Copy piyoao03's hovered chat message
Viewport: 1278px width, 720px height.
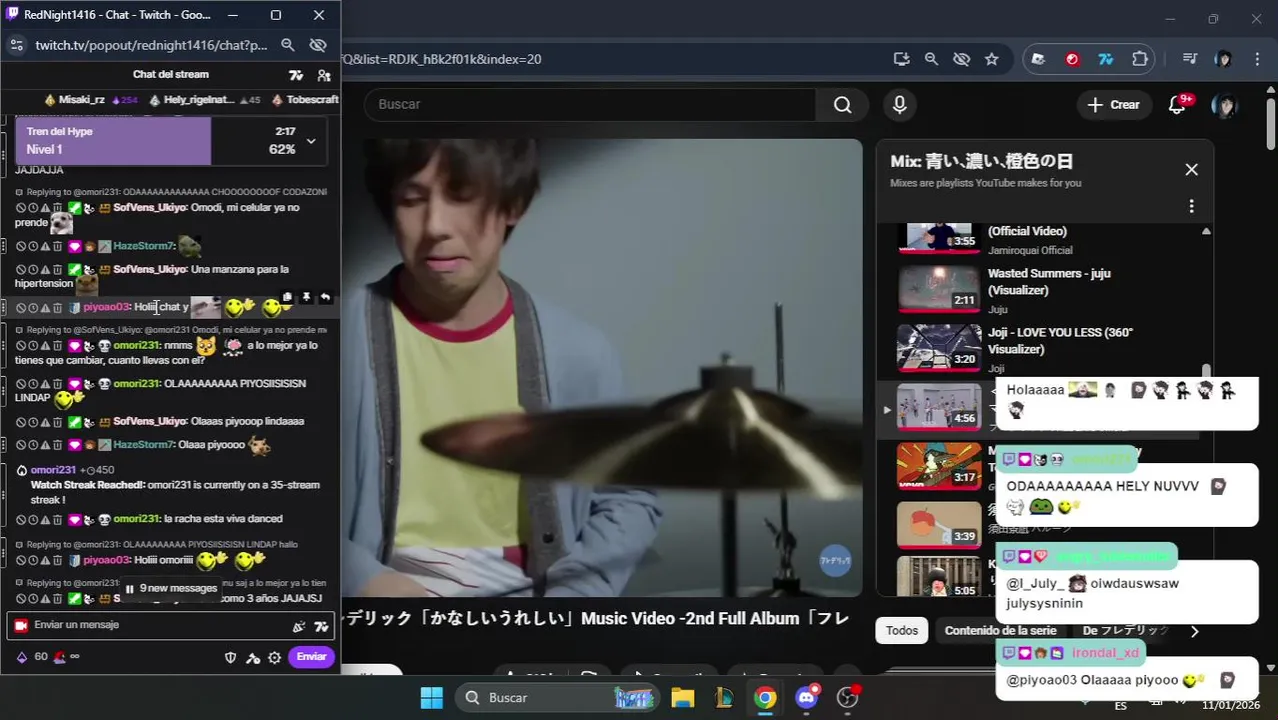[287, 297]
